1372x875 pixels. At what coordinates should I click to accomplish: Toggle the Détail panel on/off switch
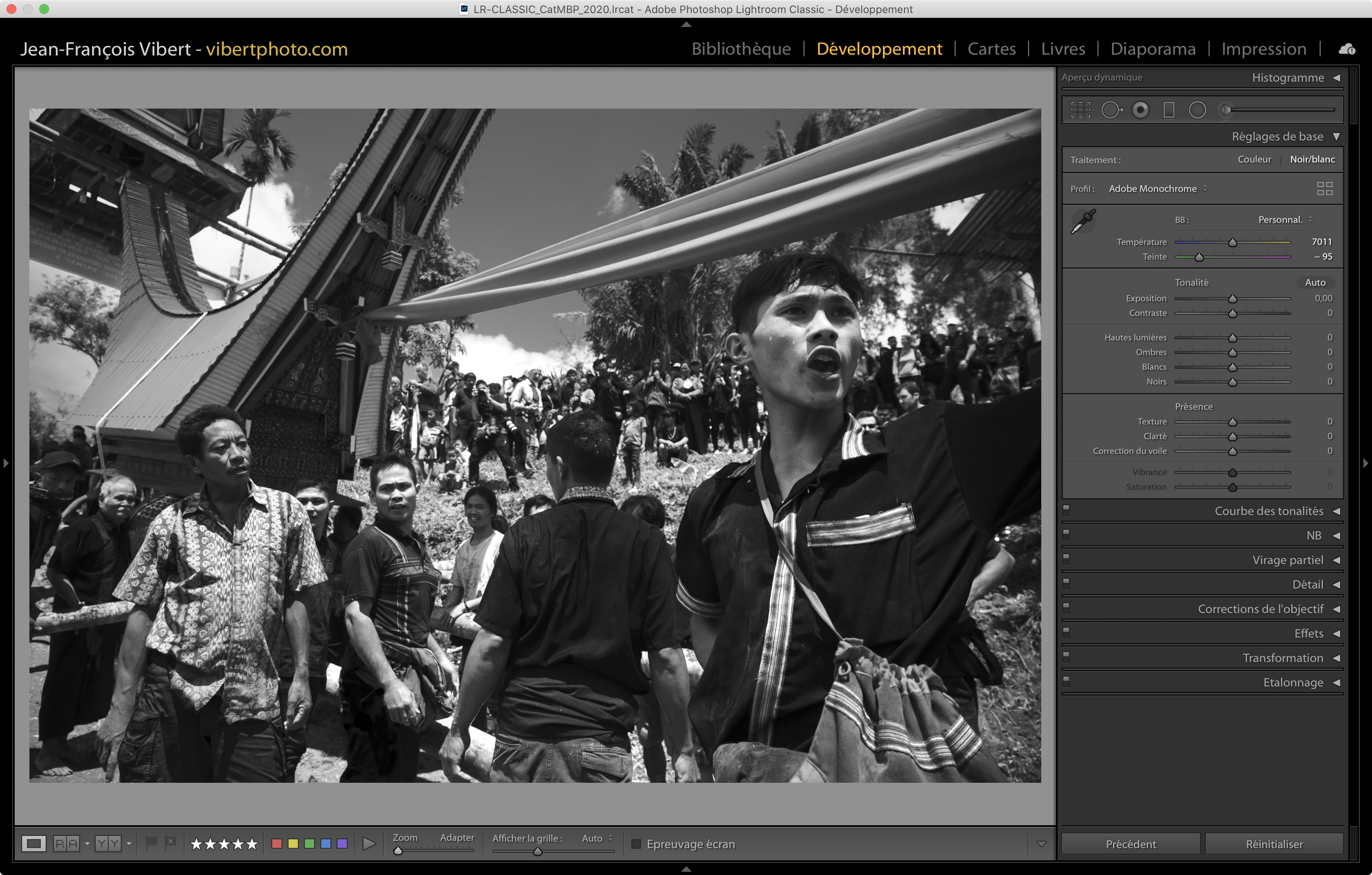coord(1066,583)
